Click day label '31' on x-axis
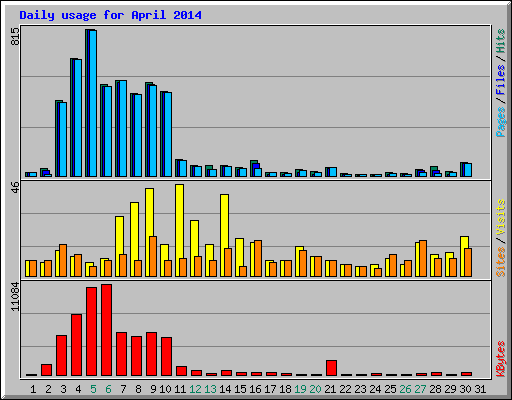 click(480, 389)
